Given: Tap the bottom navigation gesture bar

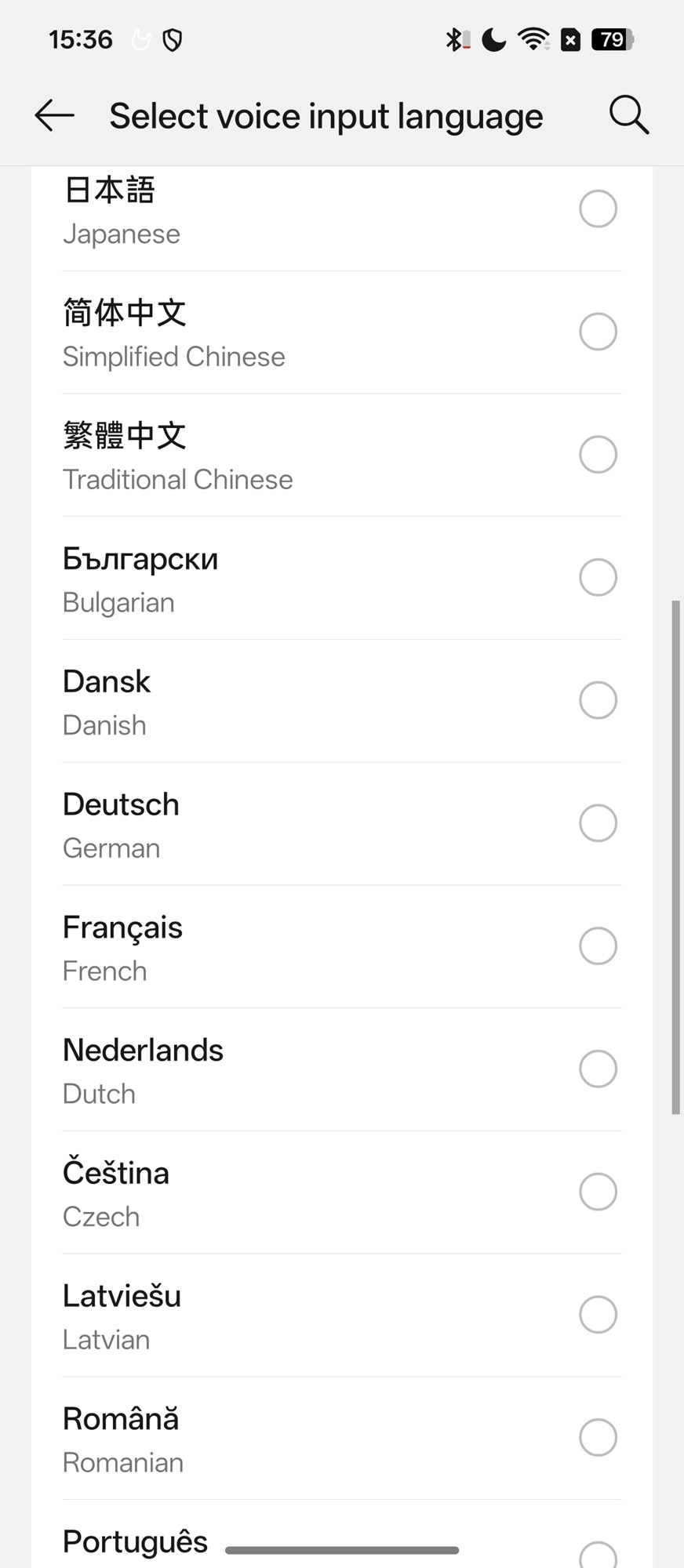Looking at the screenshot, I should (342, 1550).
